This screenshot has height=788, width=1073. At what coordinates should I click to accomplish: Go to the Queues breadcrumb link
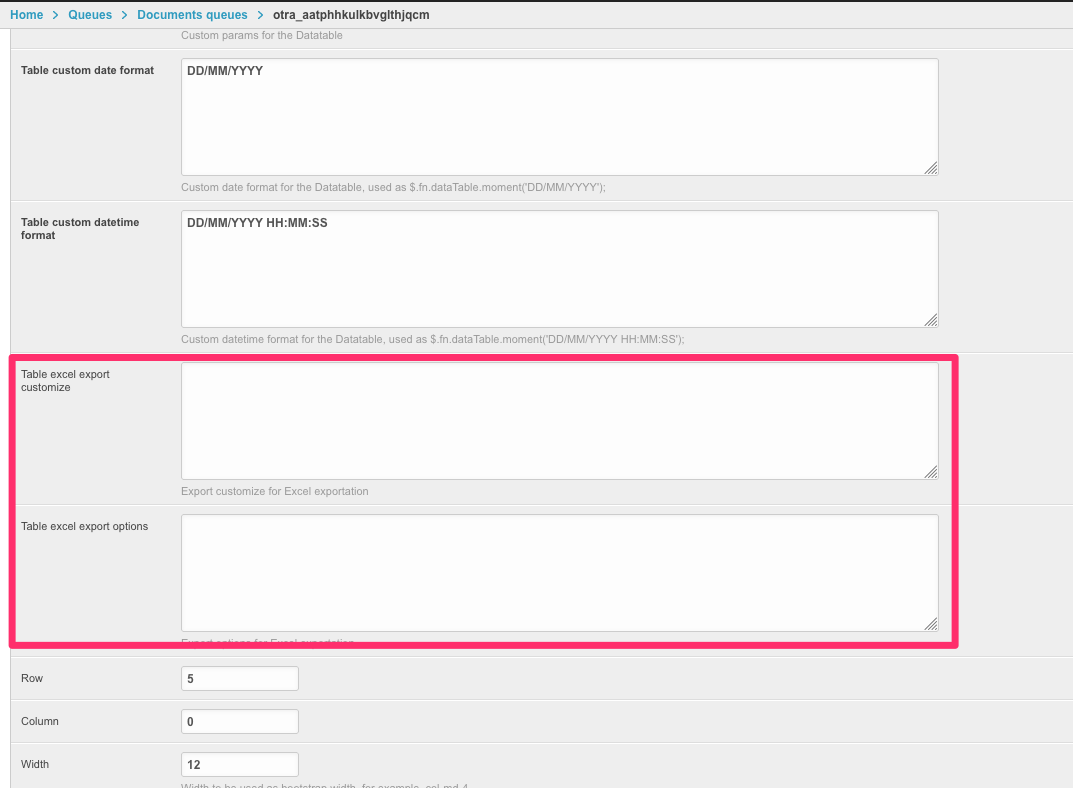coord(90,15)
